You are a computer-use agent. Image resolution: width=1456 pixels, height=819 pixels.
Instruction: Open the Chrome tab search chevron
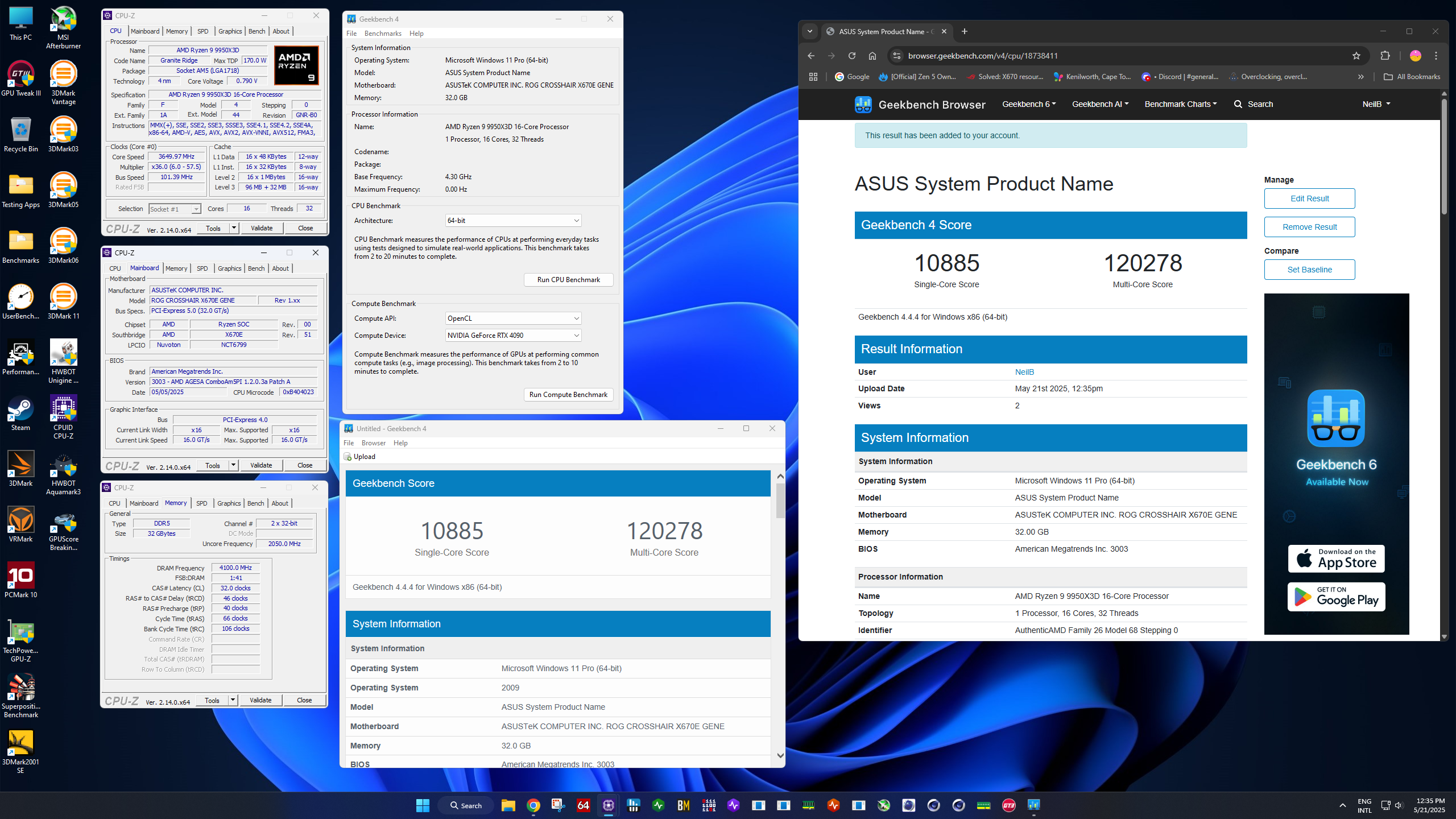[809, 31]
